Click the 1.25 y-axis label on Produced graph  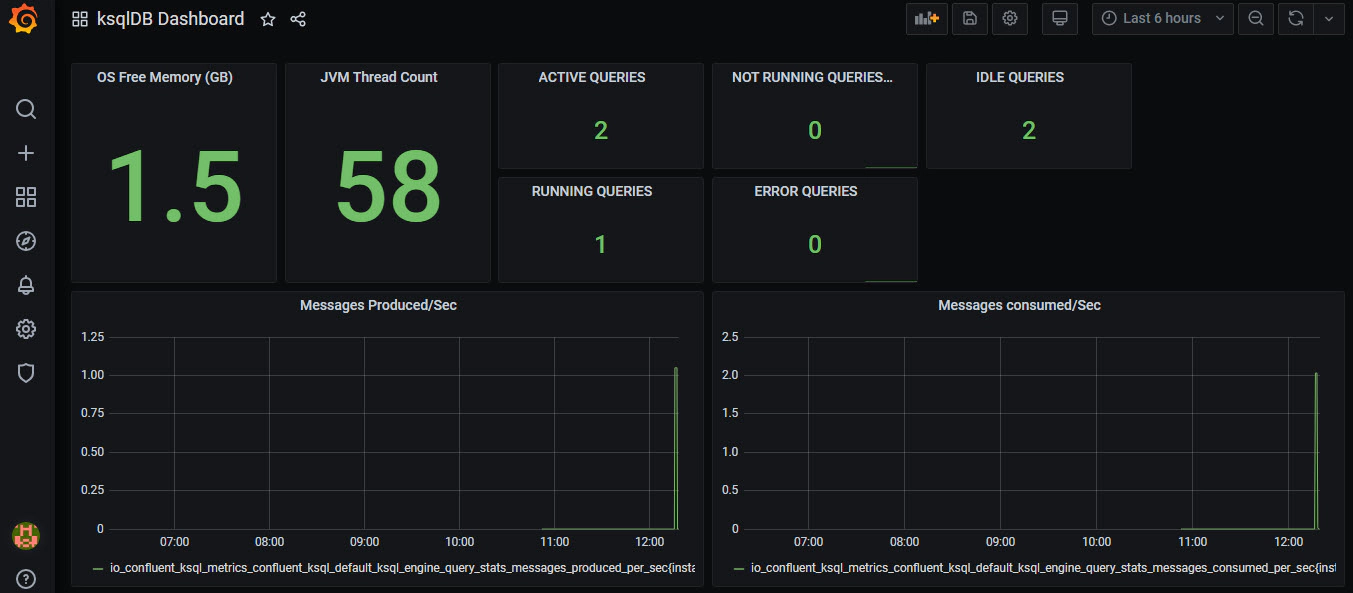click(92, 337)
